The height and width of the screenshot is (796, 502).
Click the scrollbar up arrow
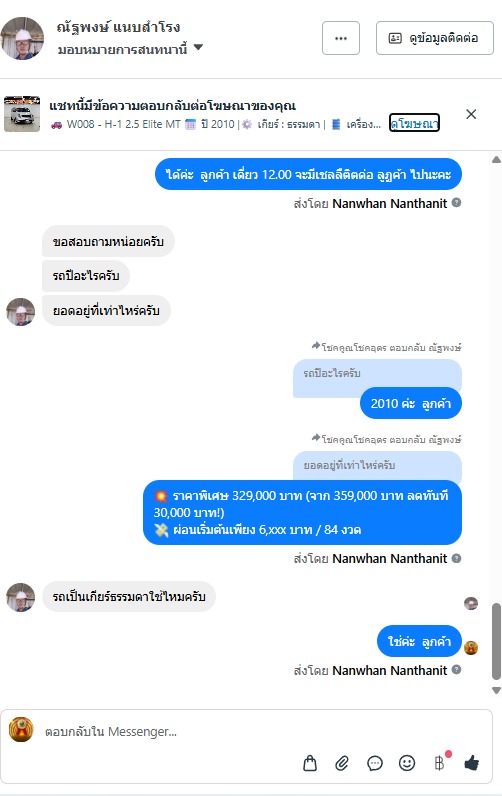496,160
